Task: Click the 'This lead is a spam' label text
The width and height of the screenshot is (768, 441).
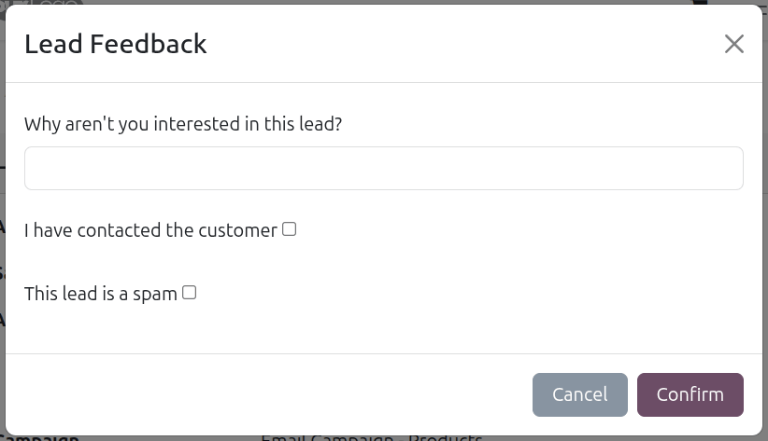Action: (x=101, y=294)
